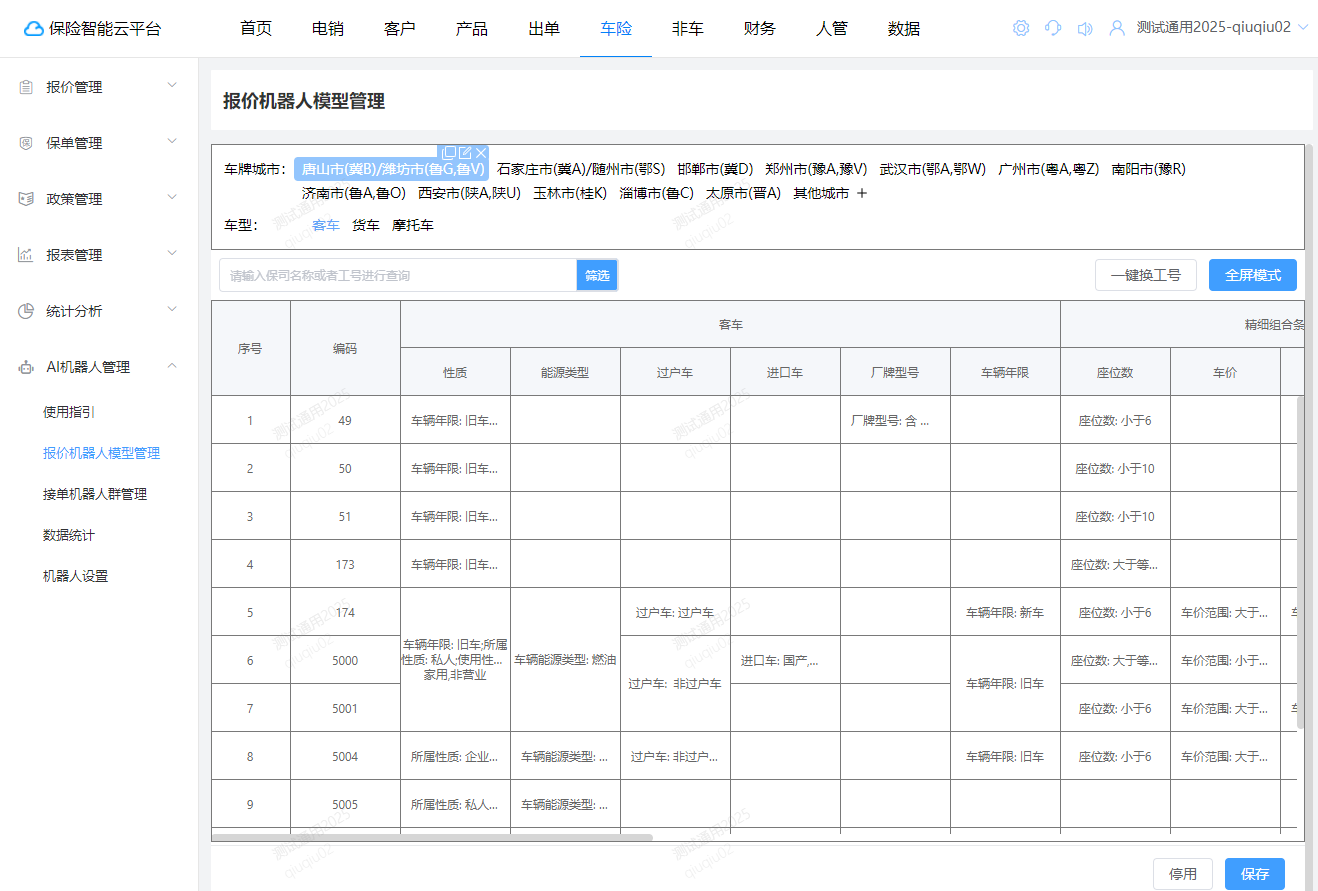Screen dimensions: 1318x891
Task: Click the 报价管理 clipboard icon
Action: (x=26, y=87)
